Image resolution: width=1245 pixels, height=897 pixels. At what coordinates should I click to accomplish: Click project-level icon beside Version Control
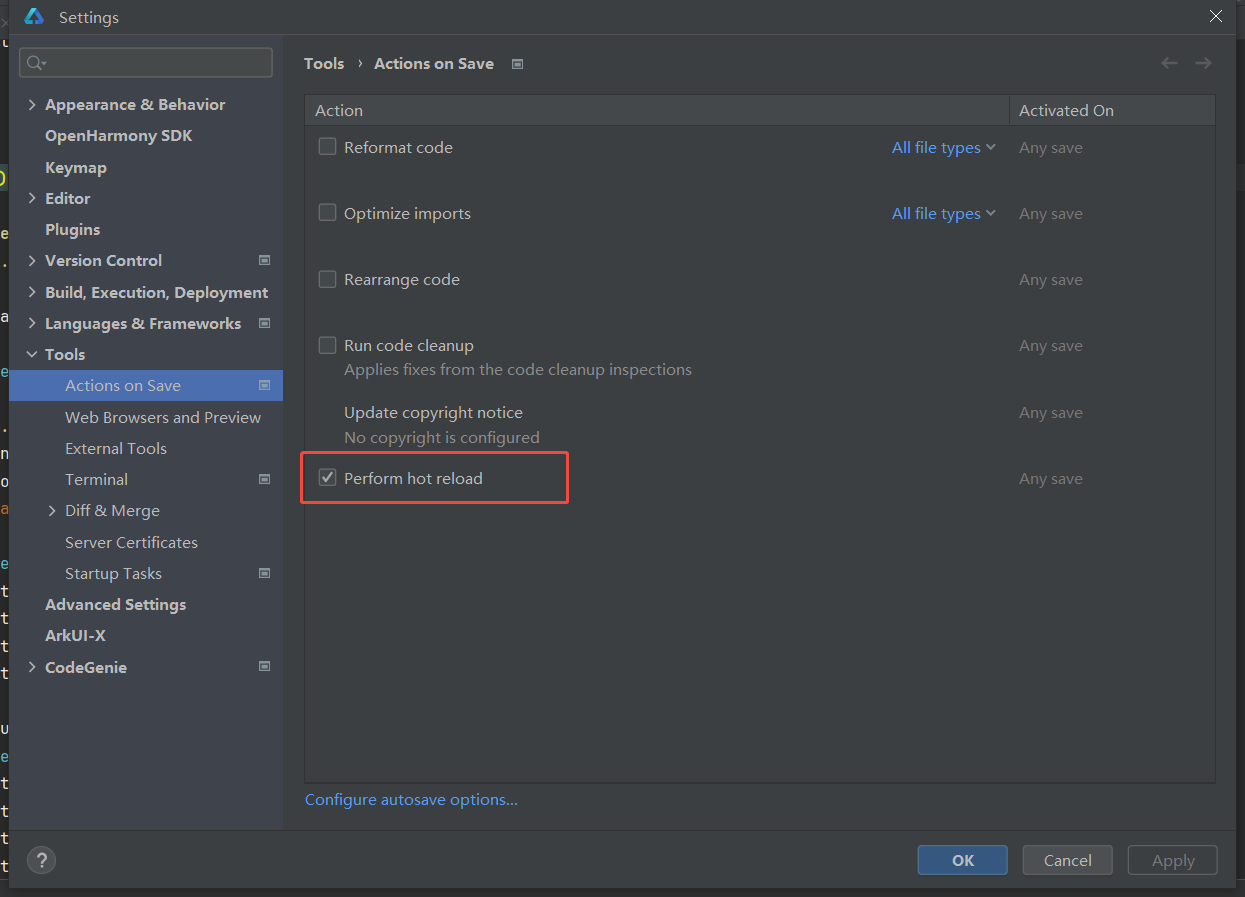pos(265,260)
